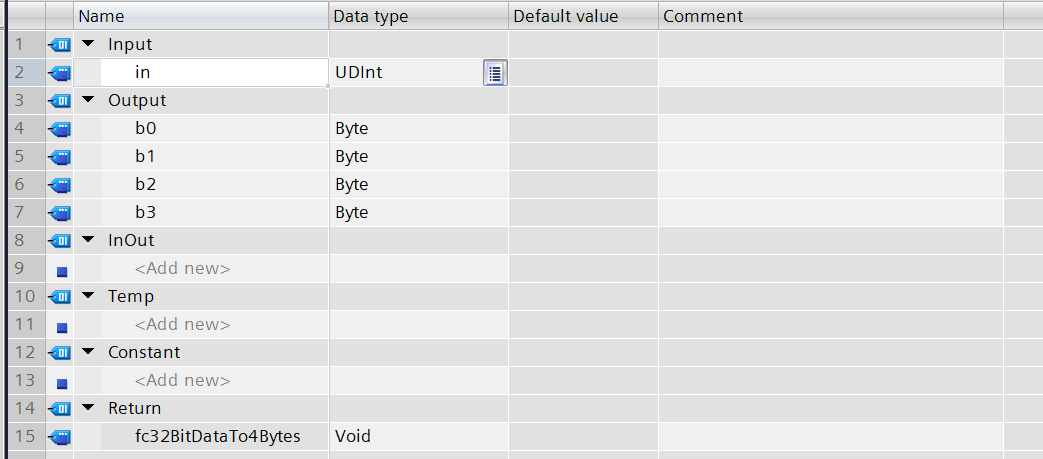This screenshot has height=459, width=1043.
Task: Click the blue square marker in row 13
Action: click(x=61, y=381)
